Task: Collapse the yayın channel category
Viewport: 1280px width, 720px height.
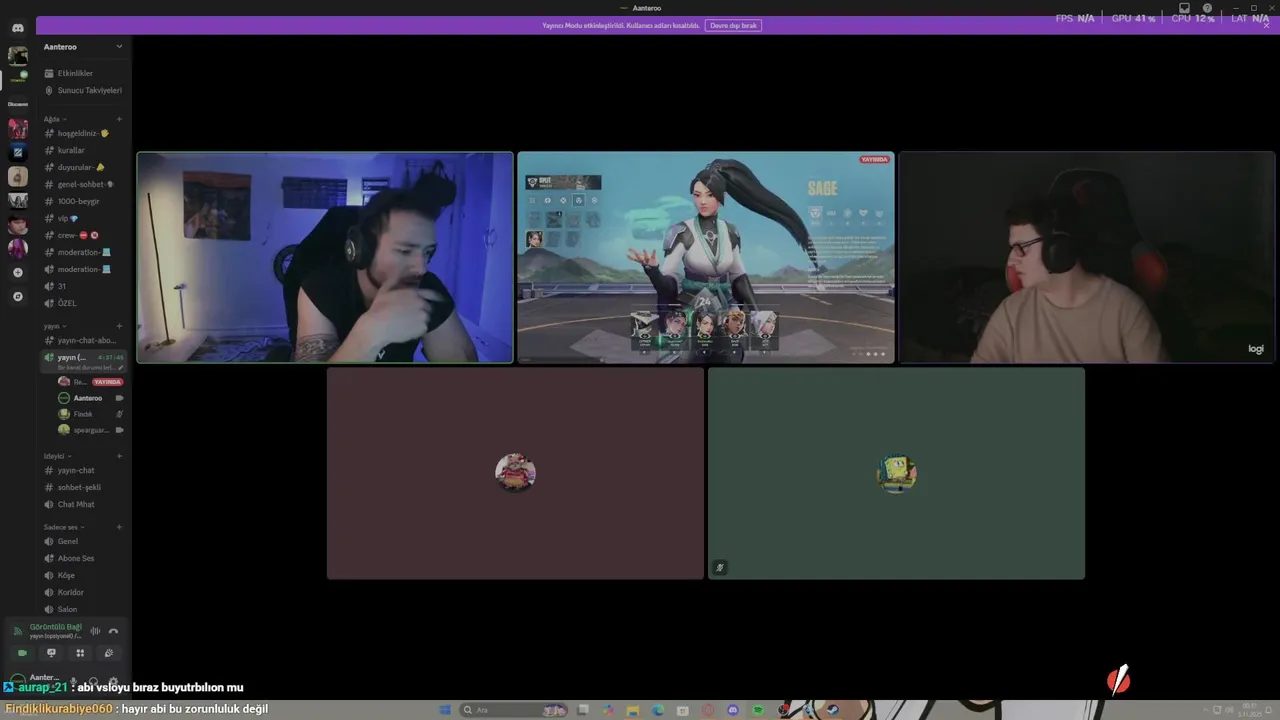Action: coord(54,326)
